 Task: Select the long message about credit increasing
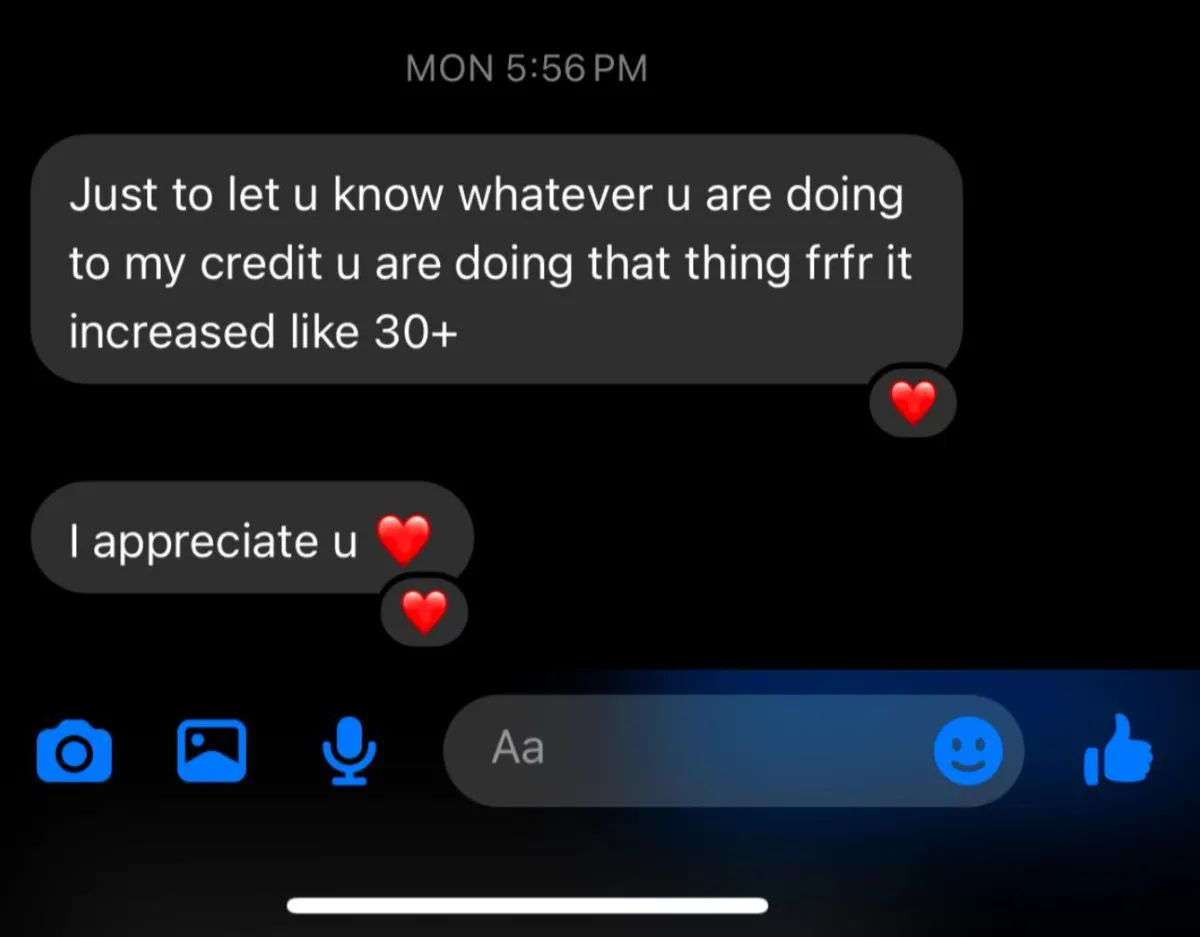(x=497, y=260)
